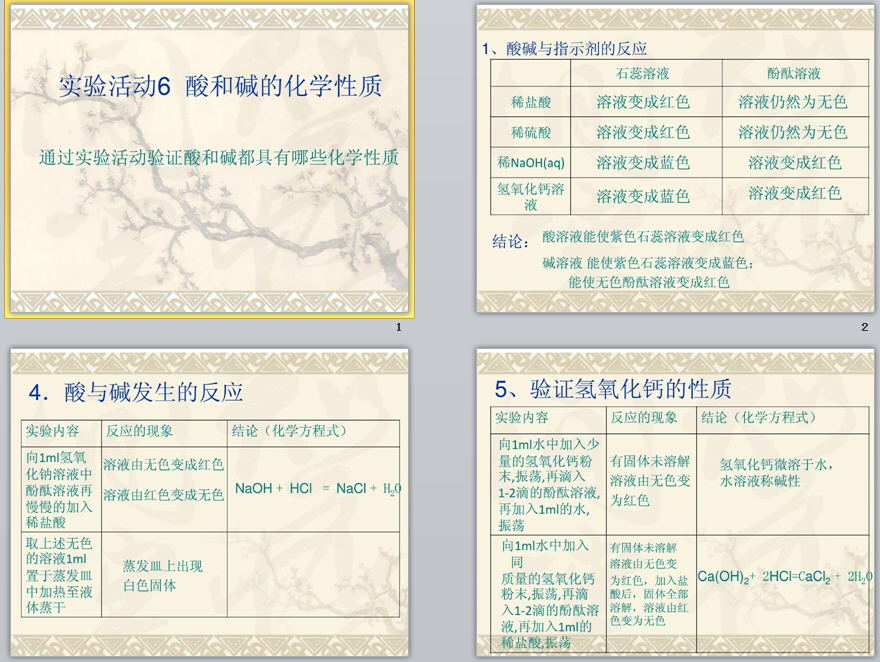The image size is (880, 662).
Task: Click the 稀NaOH(aq) row label cell
Action: 531,162
